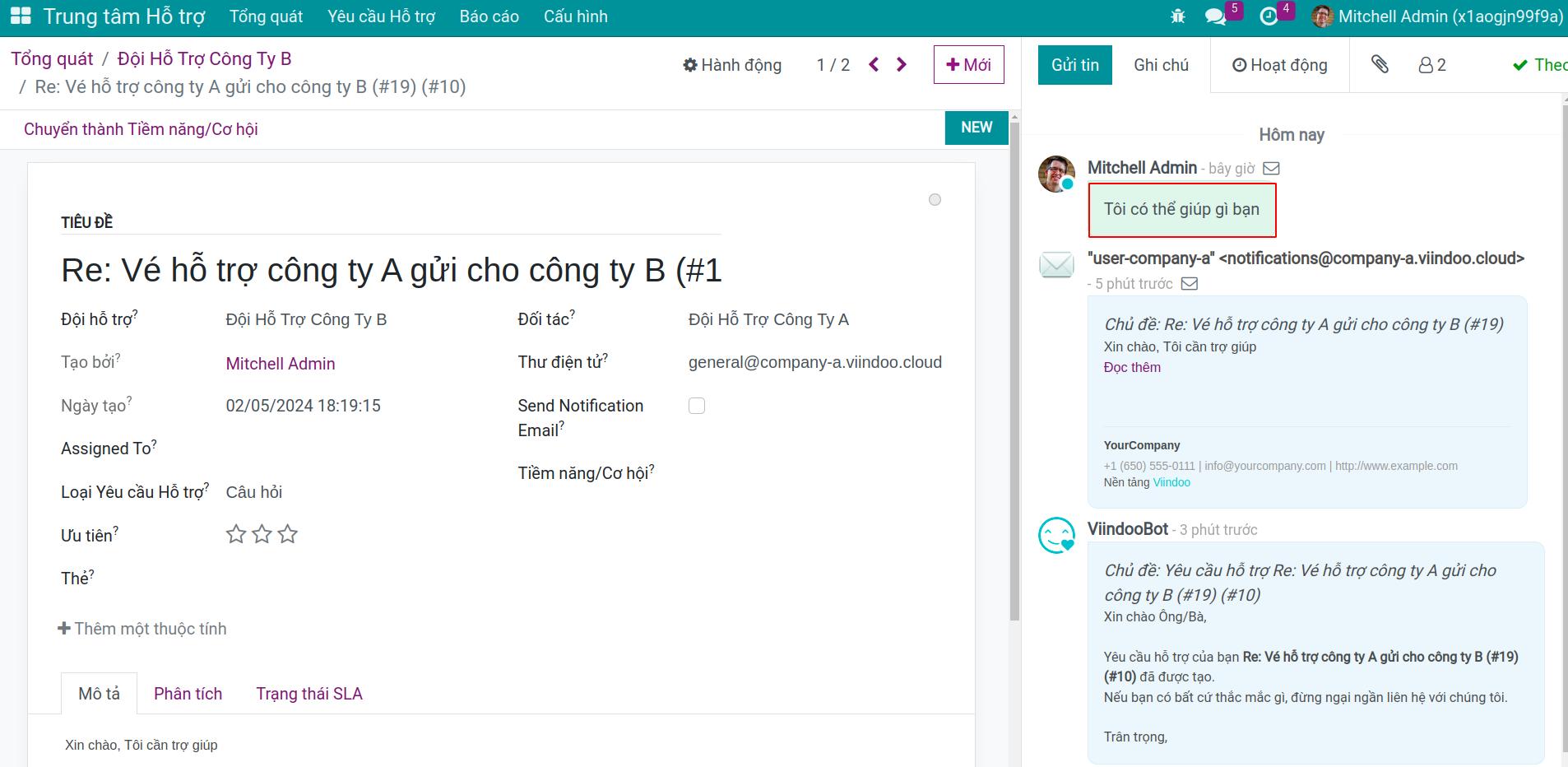This screenshot has height=767, width=1568.
Task: Switch to Trạng thái SLA tab
Action: pos(309,694)
